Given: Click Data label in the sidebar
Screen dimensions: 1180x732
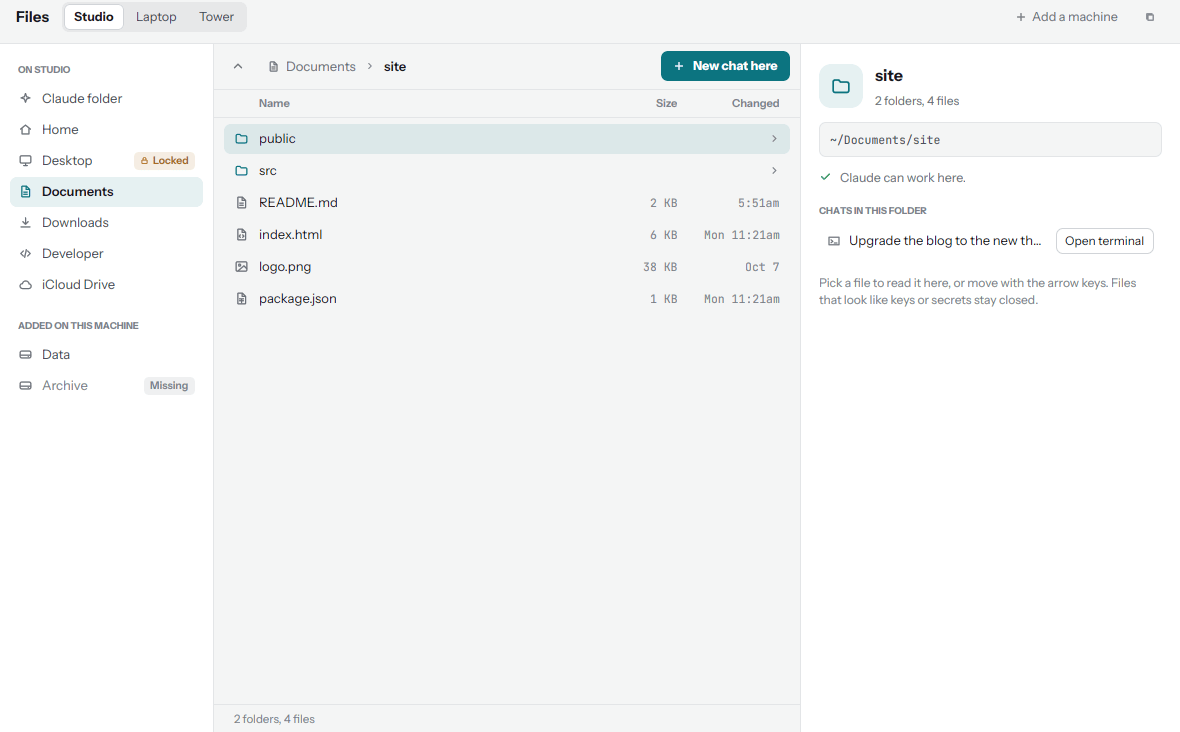Looking at the screenshot, I should coord(56,354).
